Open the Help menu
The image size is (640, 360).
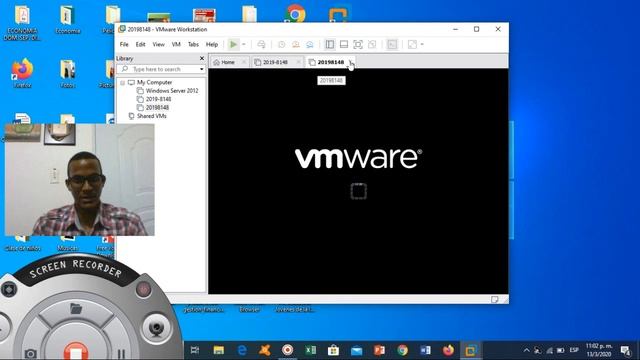point(211,44)
